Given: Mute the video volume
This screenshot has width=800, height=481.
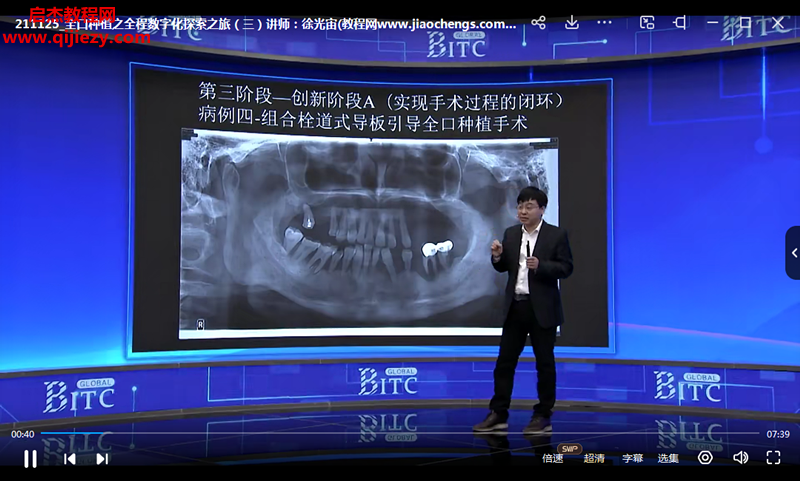Looking at the screenshot, I should (x=740, y=458).
